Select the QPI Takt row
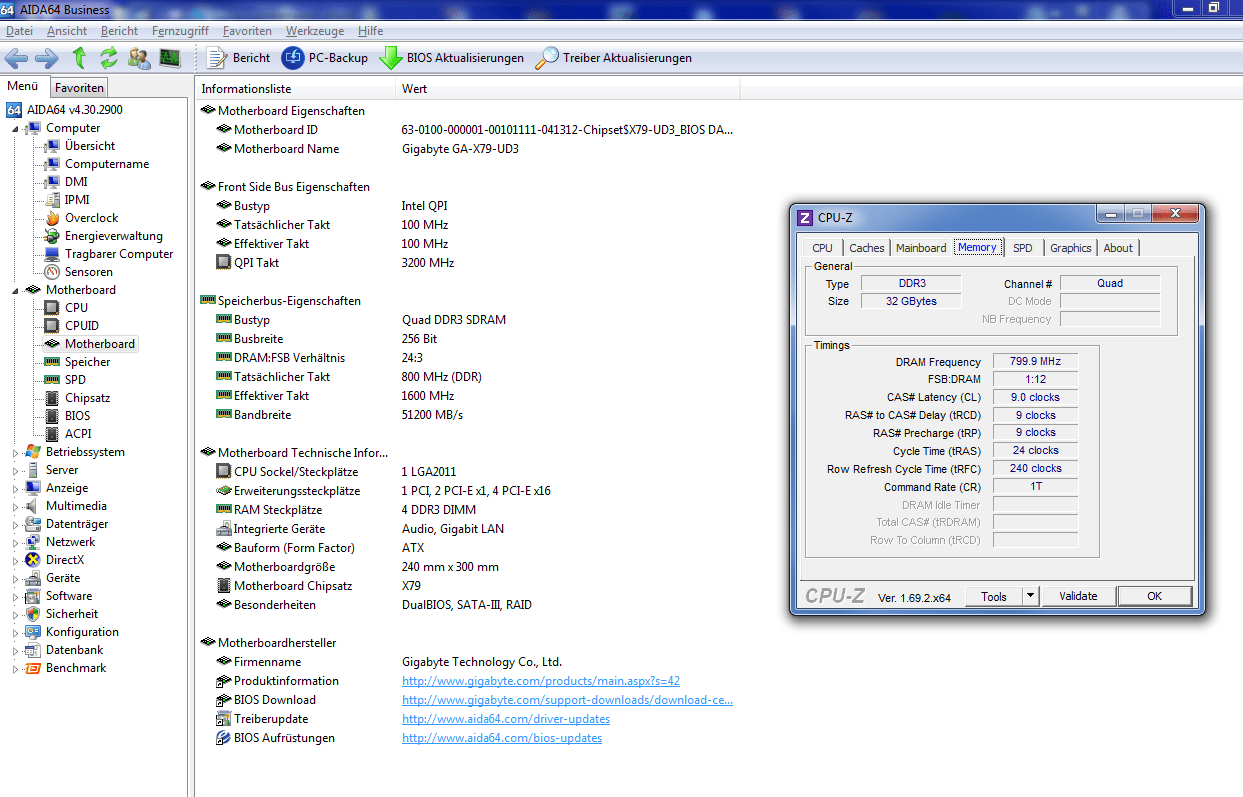Screen dimensions: 1243x797 pos(467,263)
